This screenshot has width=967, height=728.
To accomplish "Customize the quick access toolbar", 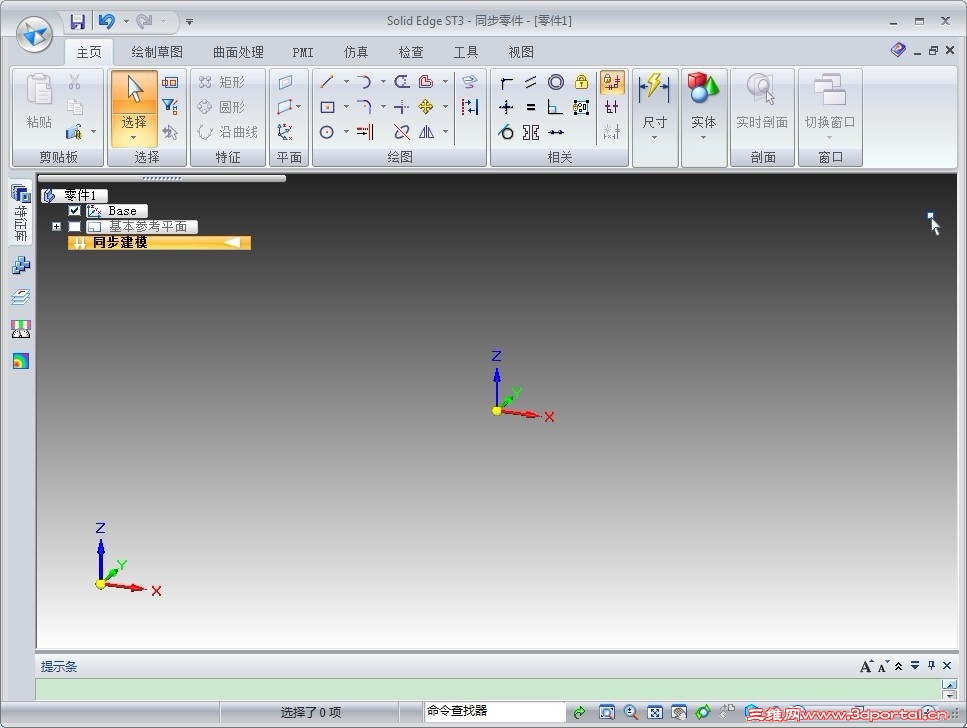I will (189, 22).
